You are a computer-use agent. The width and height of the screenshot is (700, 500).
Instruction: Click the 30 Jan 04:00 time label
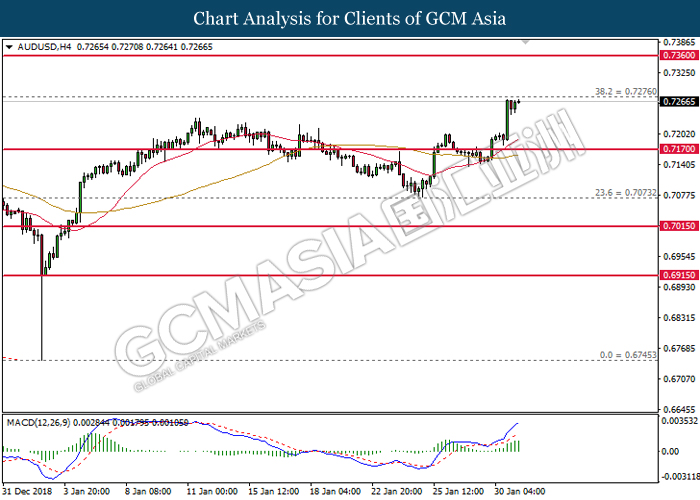pyautogui.click(x=520, y=492)
